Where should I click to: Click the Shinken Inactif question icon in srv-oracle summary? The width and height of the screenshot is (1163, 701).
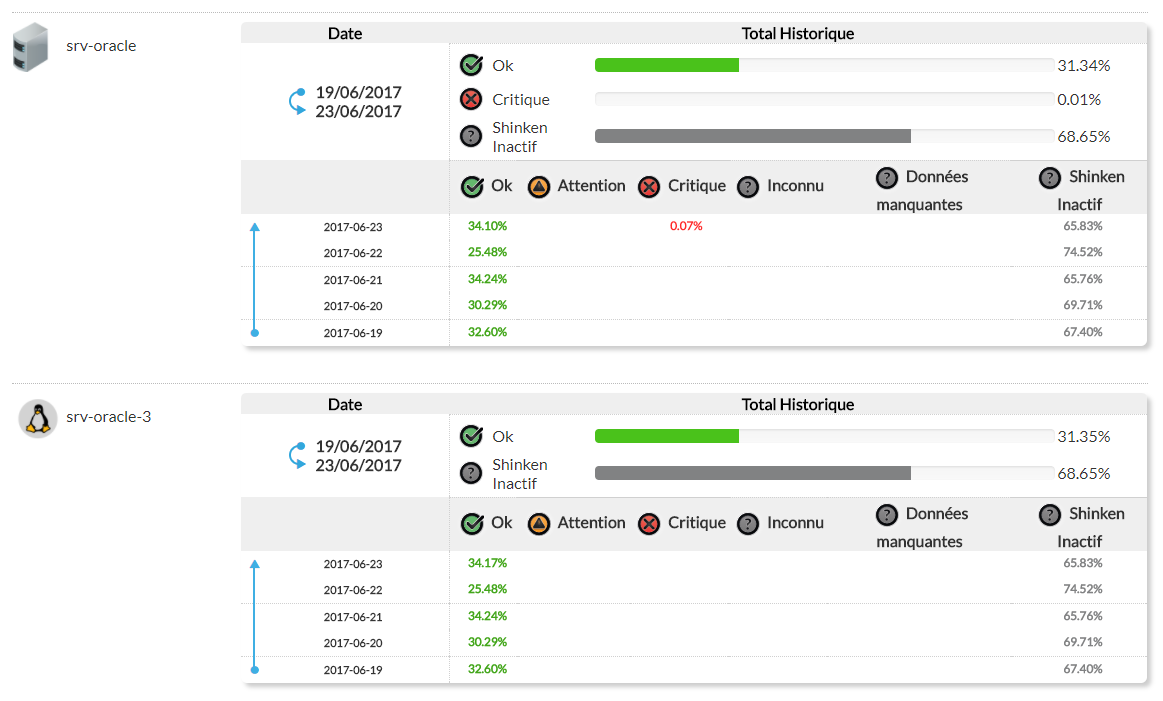(x=471, y=137)
